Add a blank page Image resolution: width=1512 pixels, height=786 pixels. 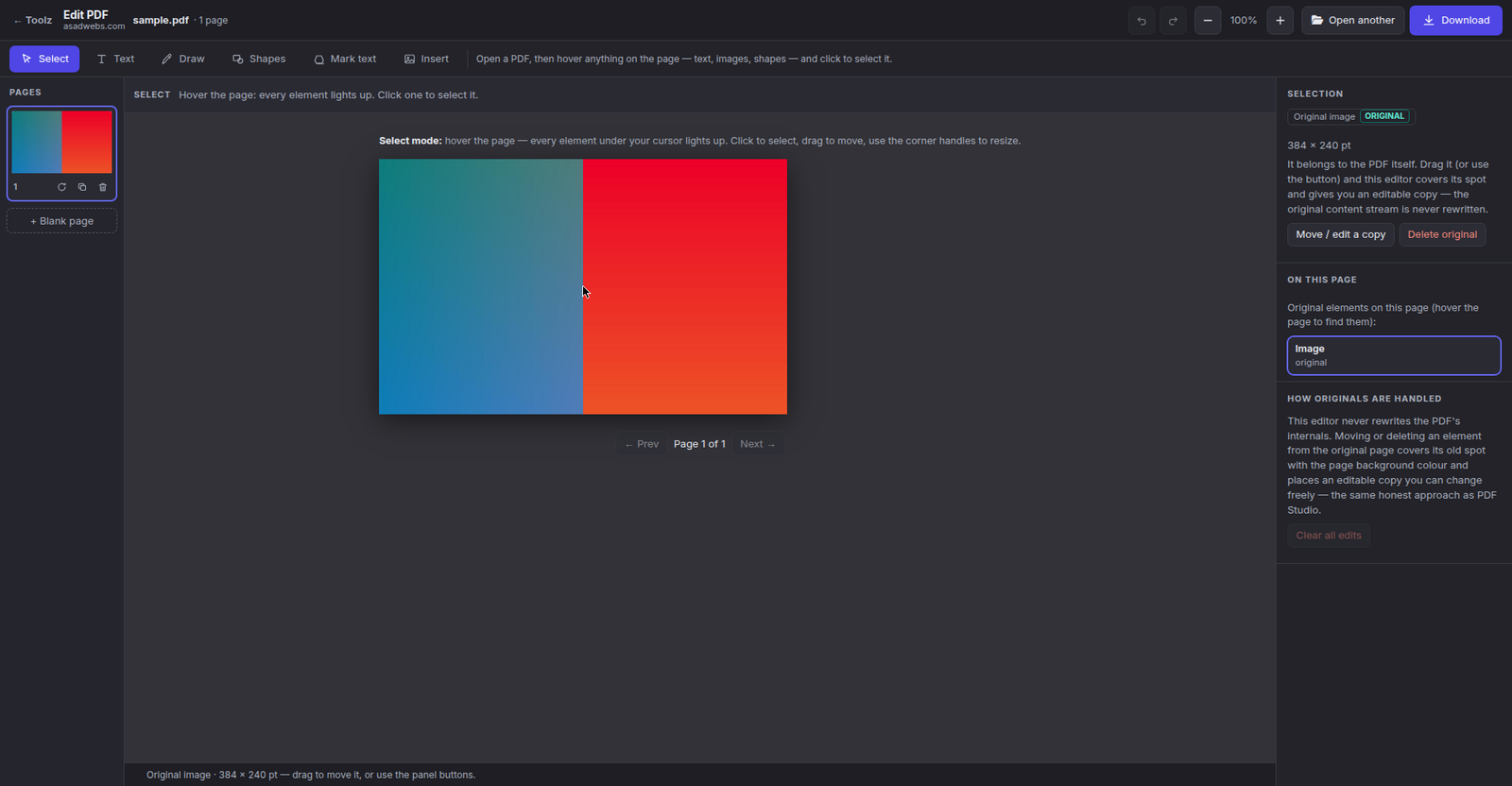coord(62,221)
